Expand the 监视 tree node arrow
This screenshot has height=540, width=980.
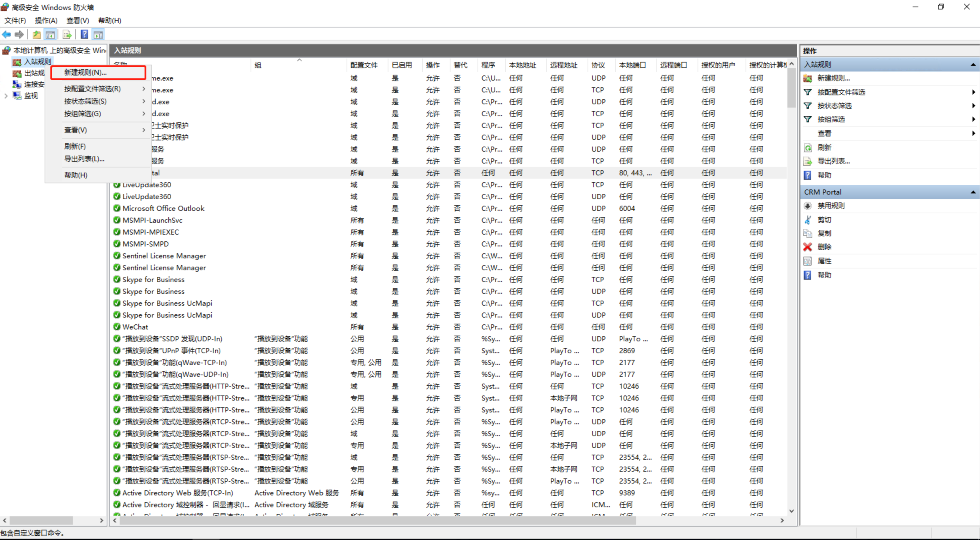coord(6,96)
